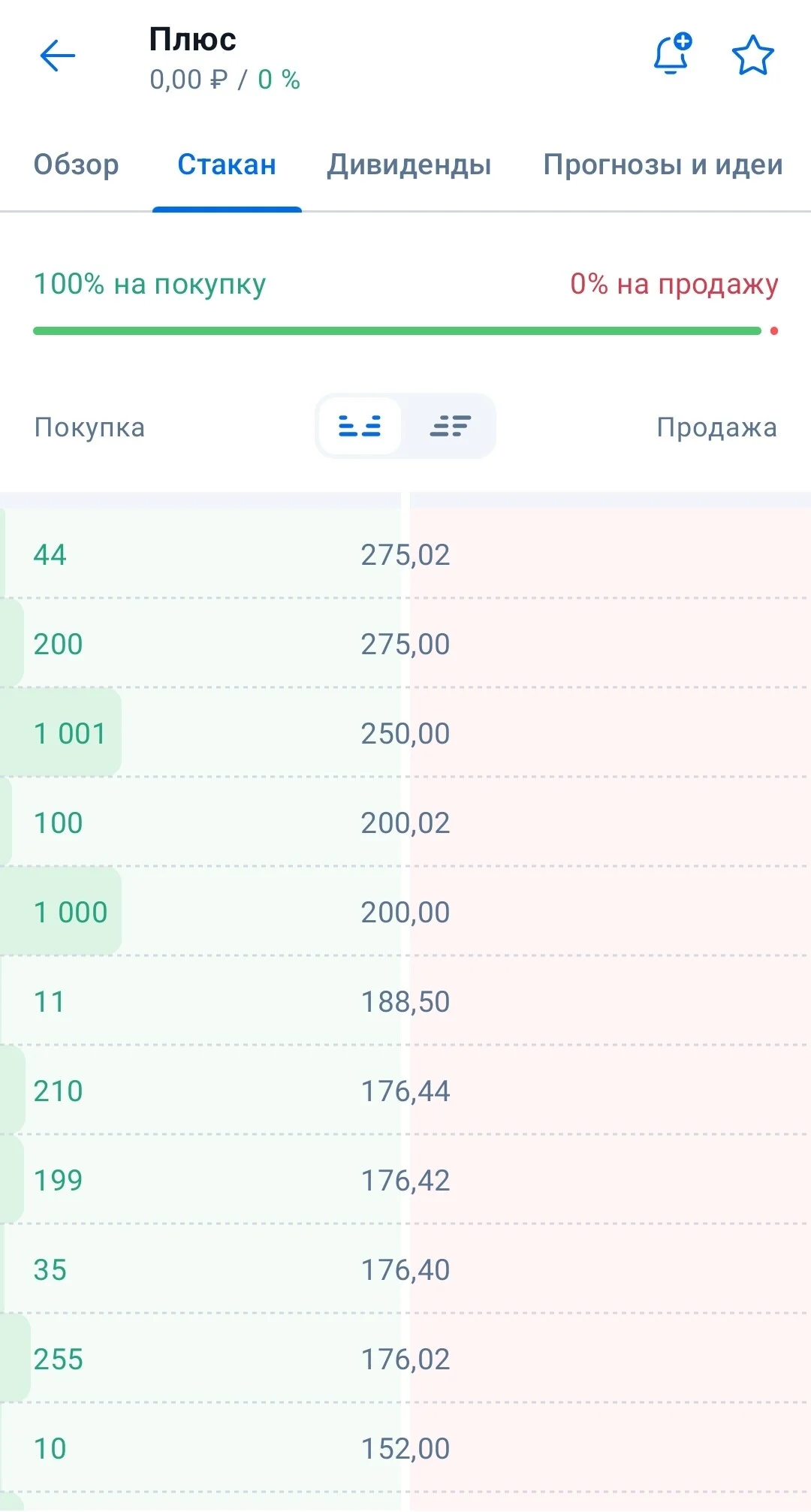Tap the back arrow icon

click(x=57, y=56)
